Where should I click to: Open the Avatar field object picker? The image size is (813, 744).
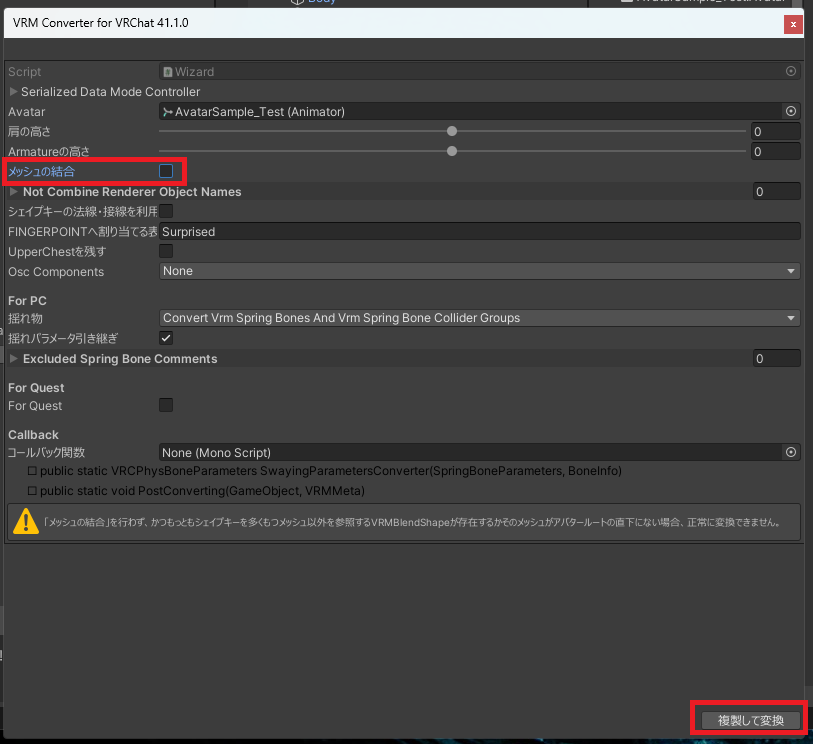pyautogui.click(x=790, y=111)
